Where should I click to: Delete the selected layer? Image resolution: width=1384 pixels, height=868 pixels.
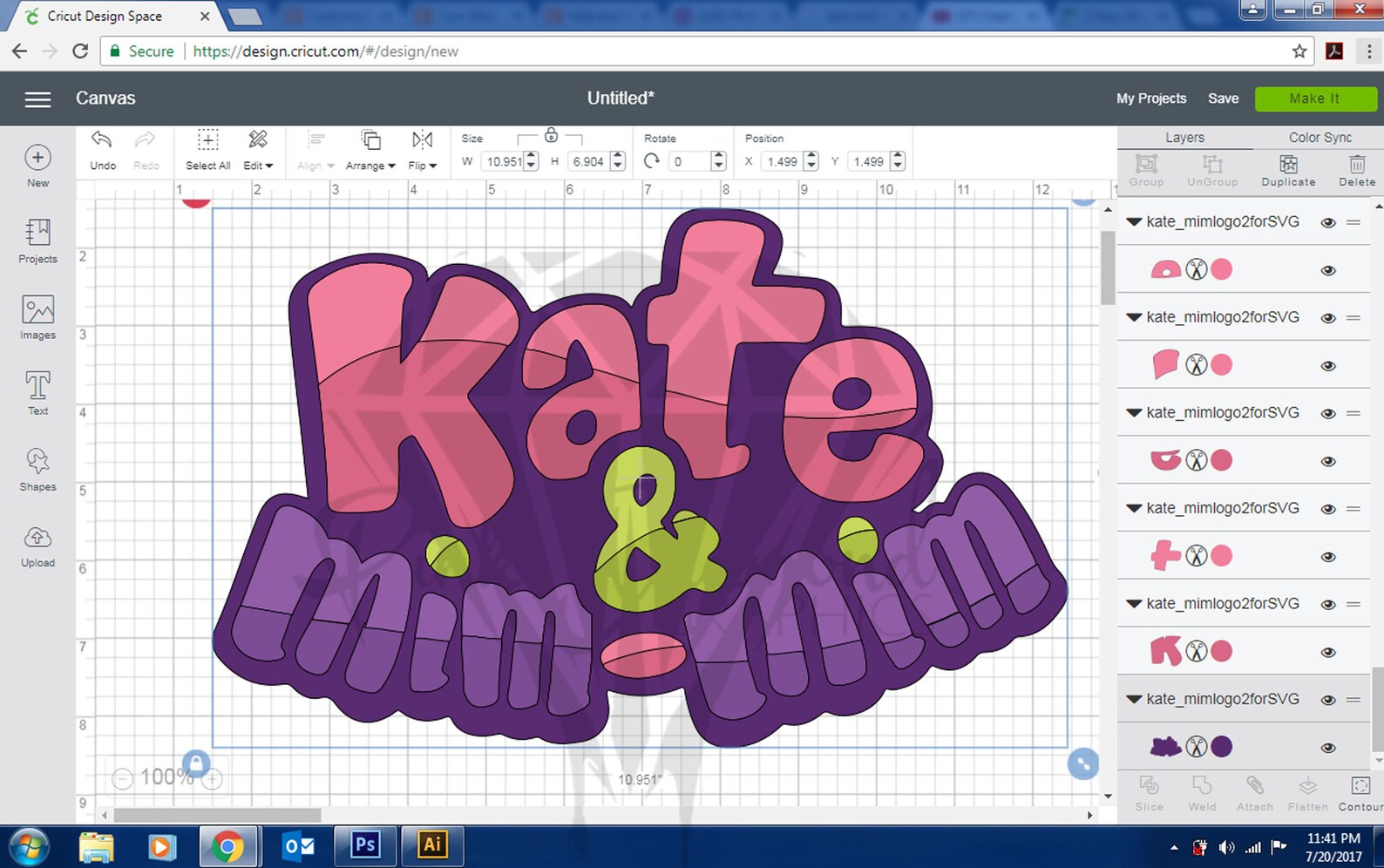(x=1357, y=170)
